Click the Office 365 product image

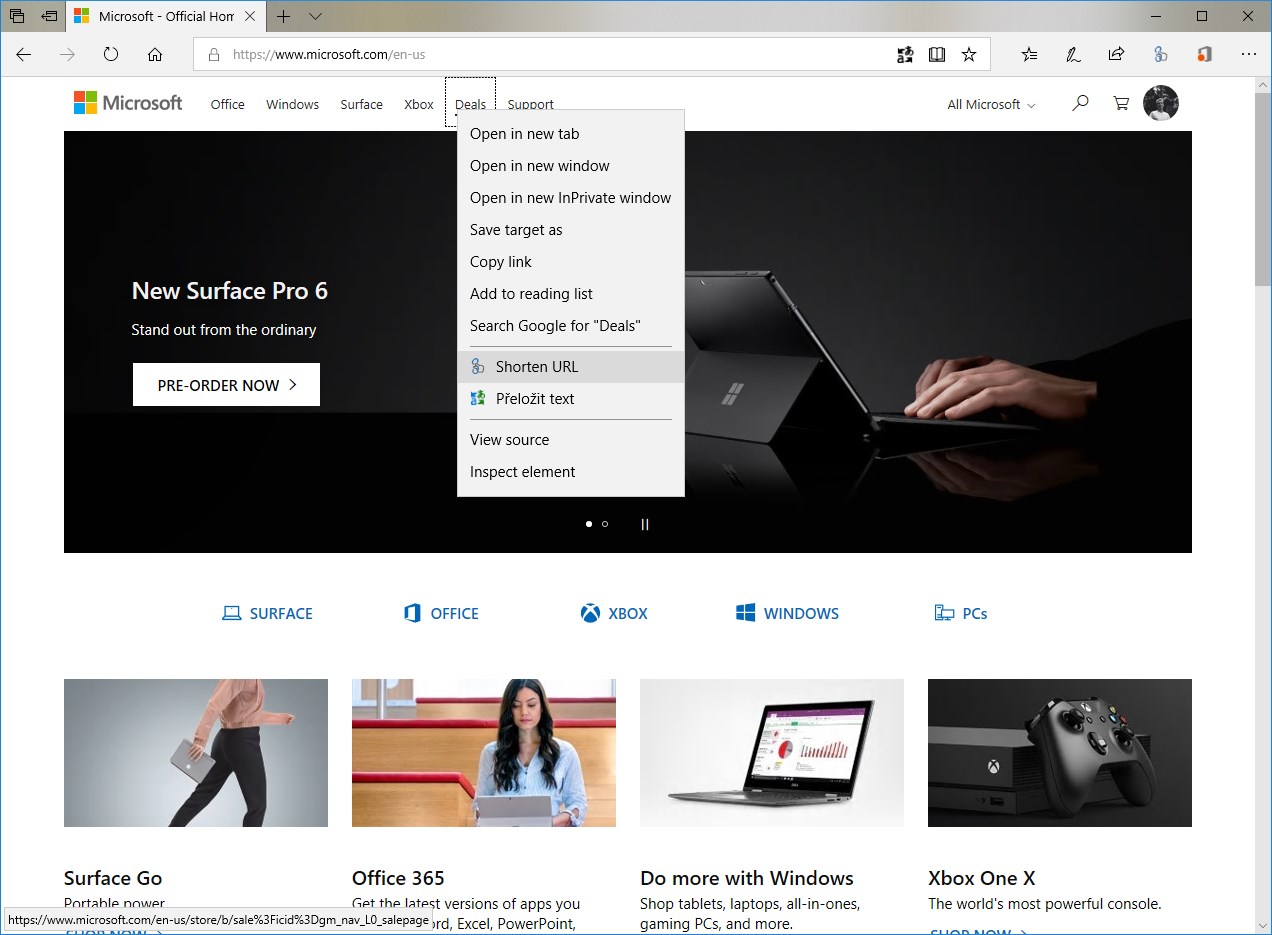point(484,753)
